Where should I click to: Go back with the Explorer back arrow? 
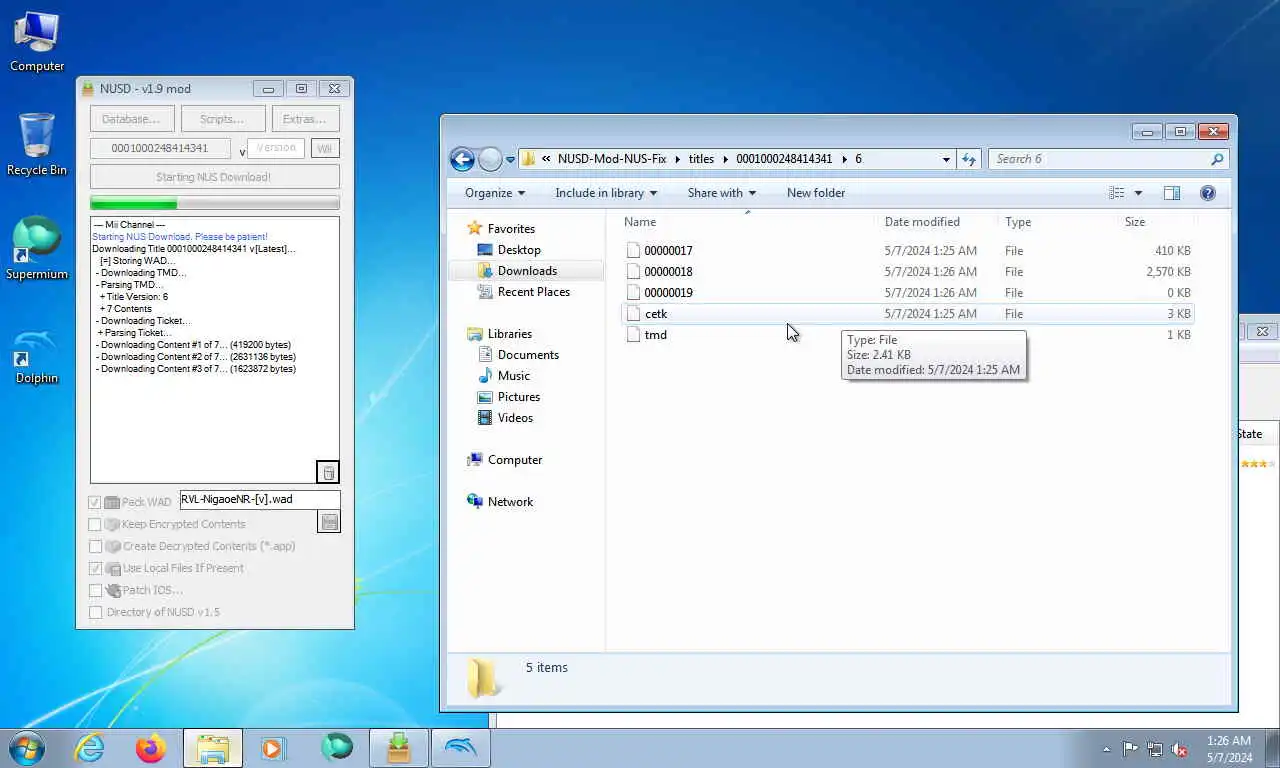pos(462,159)
